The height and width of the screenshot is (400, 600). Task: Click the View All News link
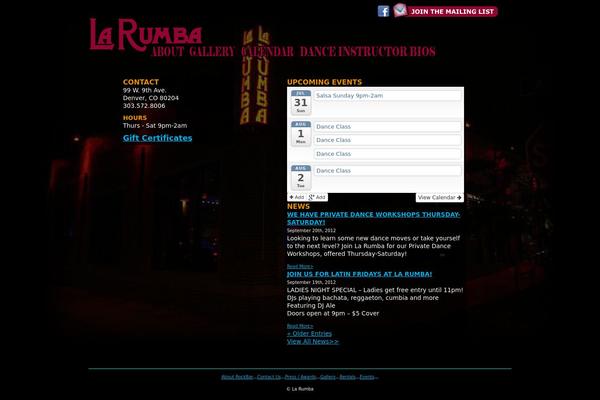313,342
